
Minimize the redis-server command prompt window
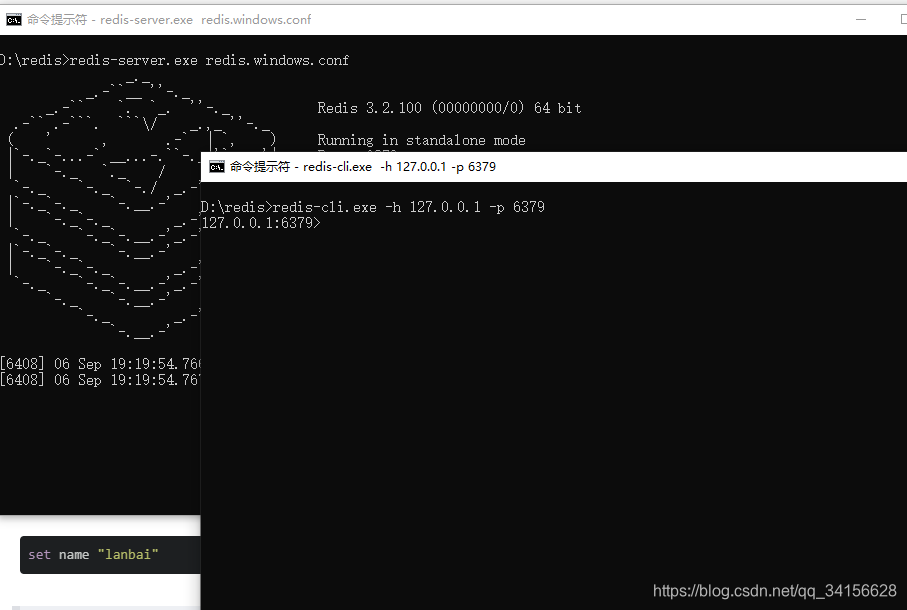pyautogui.click(x=861, y=19)
